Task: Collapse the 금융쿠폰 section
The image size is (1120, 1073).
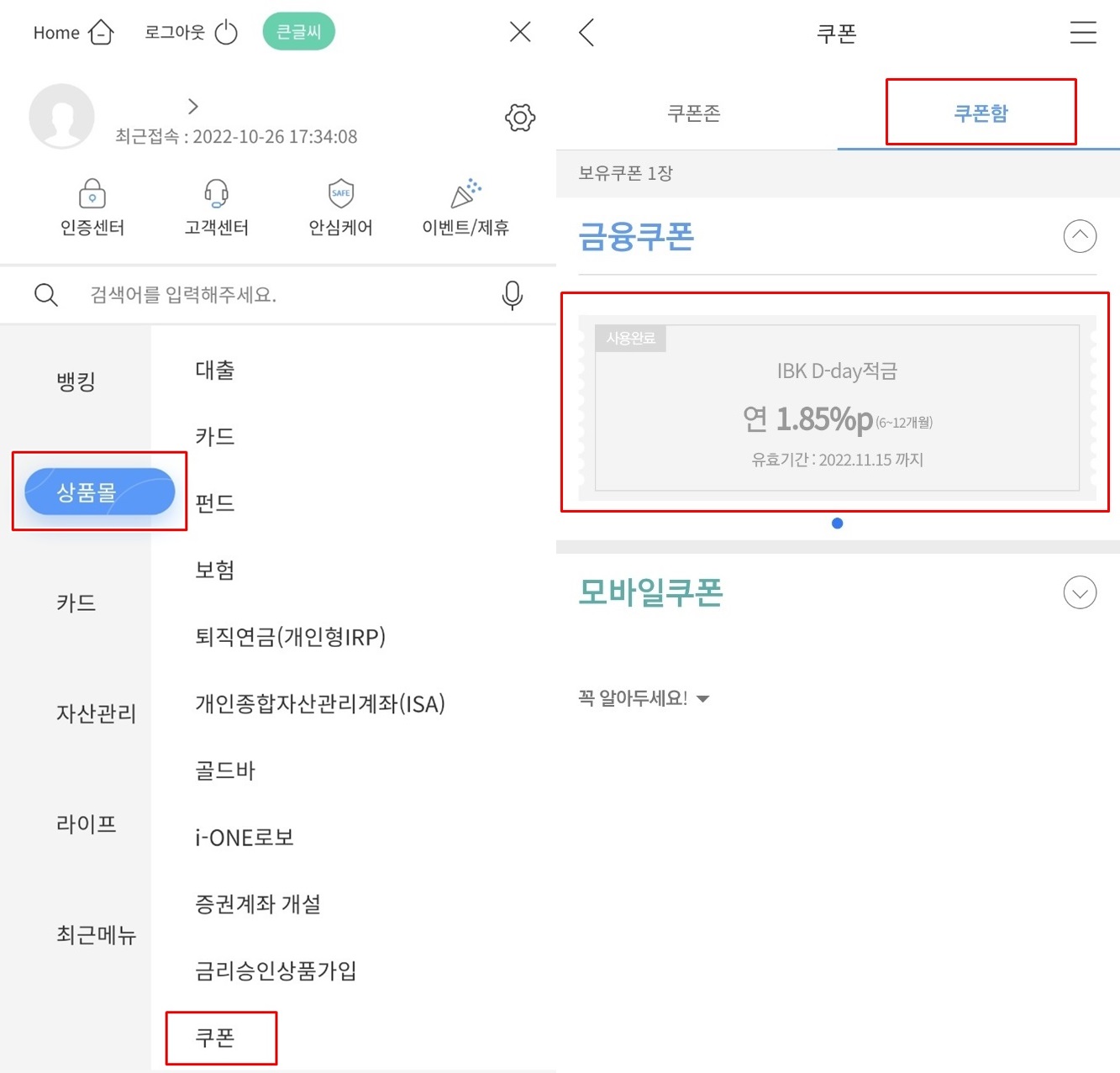Action: pyautogui.click(x=1081, y=236)
